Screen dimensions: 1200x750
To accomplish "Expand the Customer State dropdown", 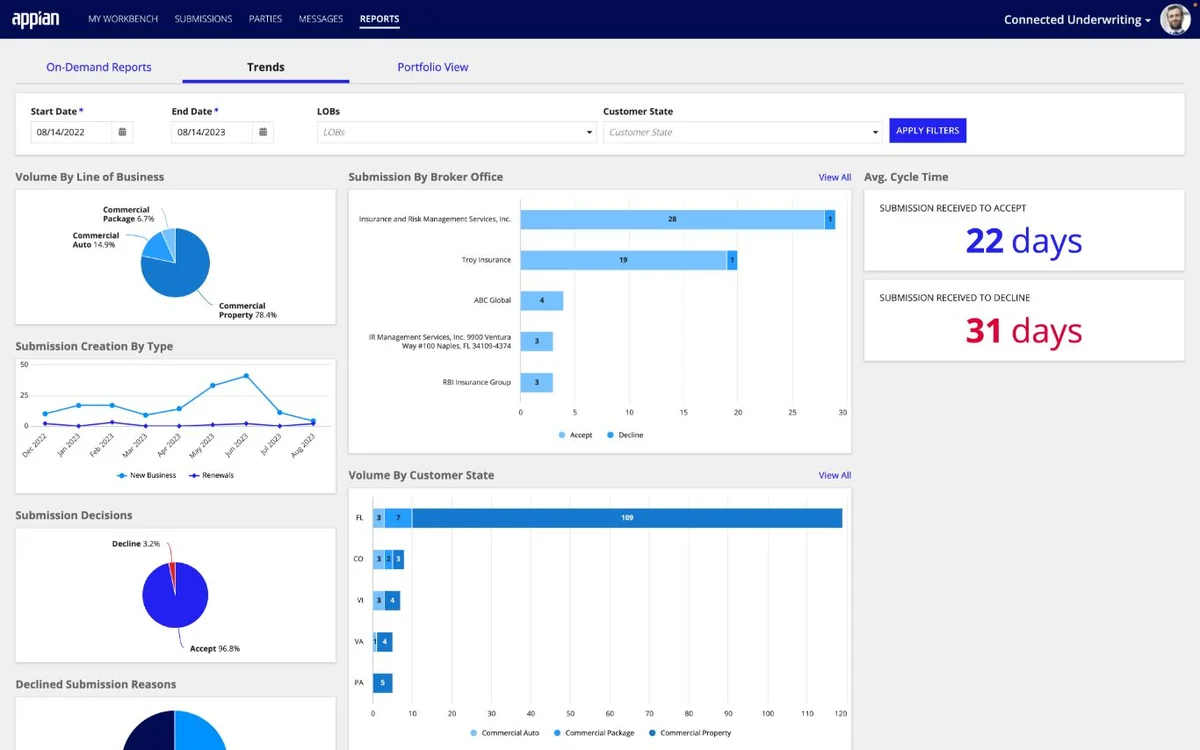I will tap(743, 132).
